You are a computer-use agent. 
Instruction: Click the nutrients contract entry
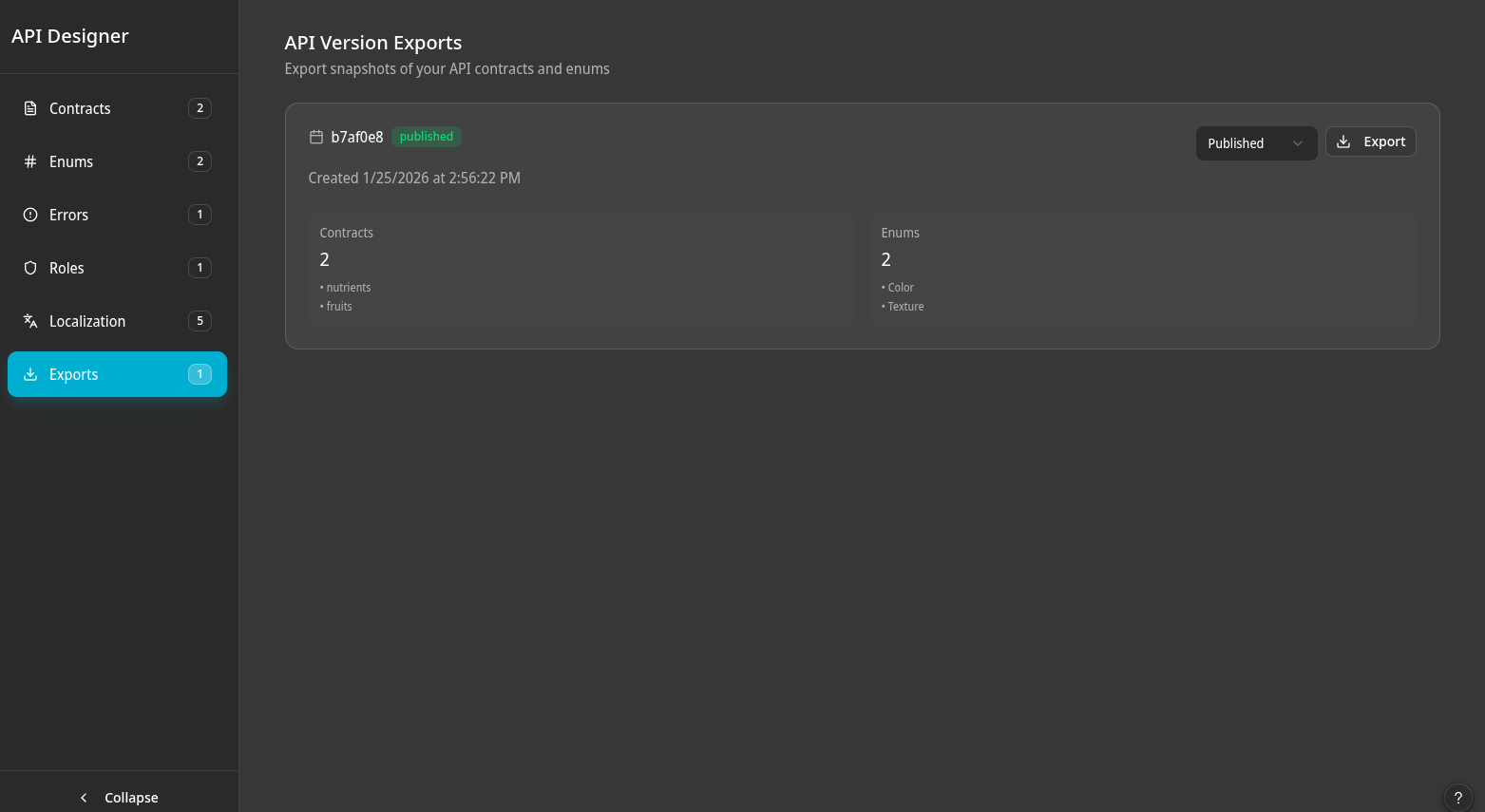pyautogui.click(x=346, y=288)
